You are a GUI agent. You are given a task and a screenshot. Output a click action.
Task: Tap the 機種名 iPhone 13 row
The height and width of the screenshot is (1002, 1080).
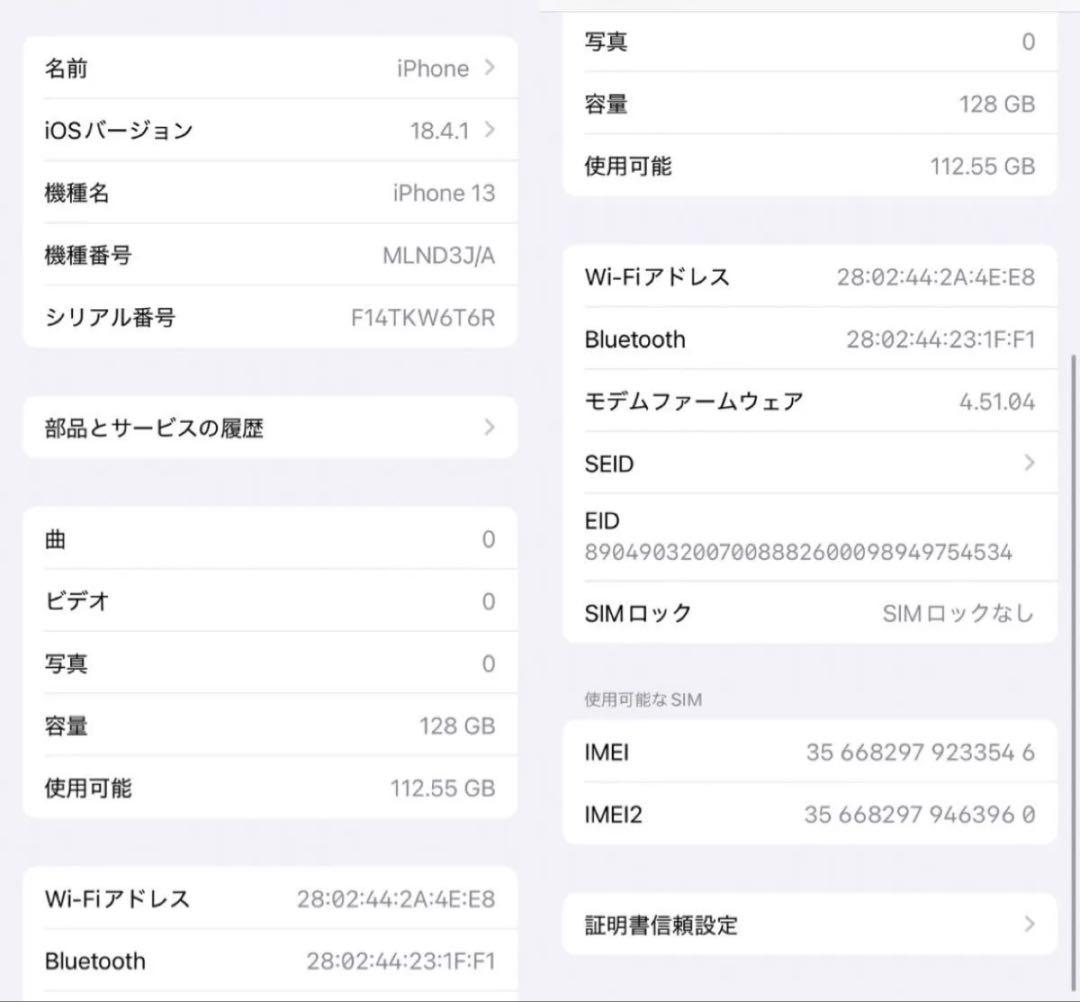click(x=270, y=192)
